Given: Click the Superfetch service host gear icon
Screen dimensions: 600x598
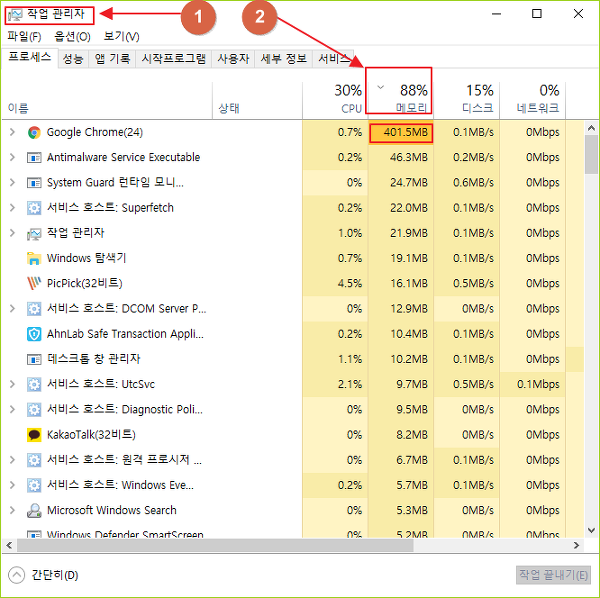Looking at the screenshot, I should click(x=34, y=208).
